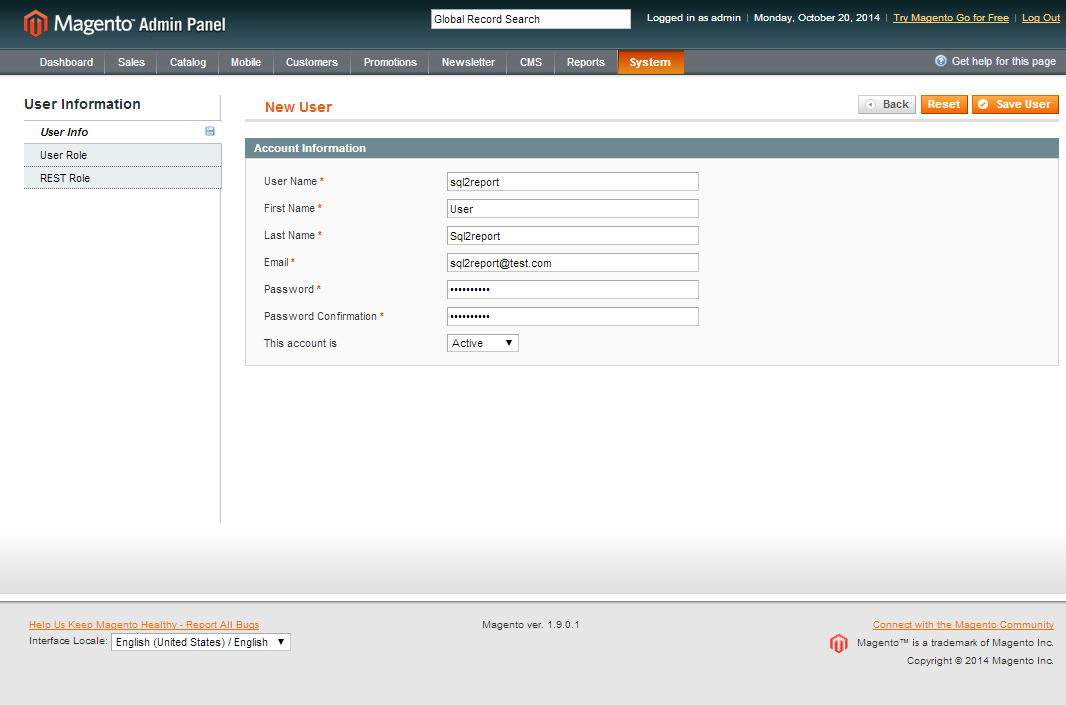Open the Dashboard menu

coord(67,62)
